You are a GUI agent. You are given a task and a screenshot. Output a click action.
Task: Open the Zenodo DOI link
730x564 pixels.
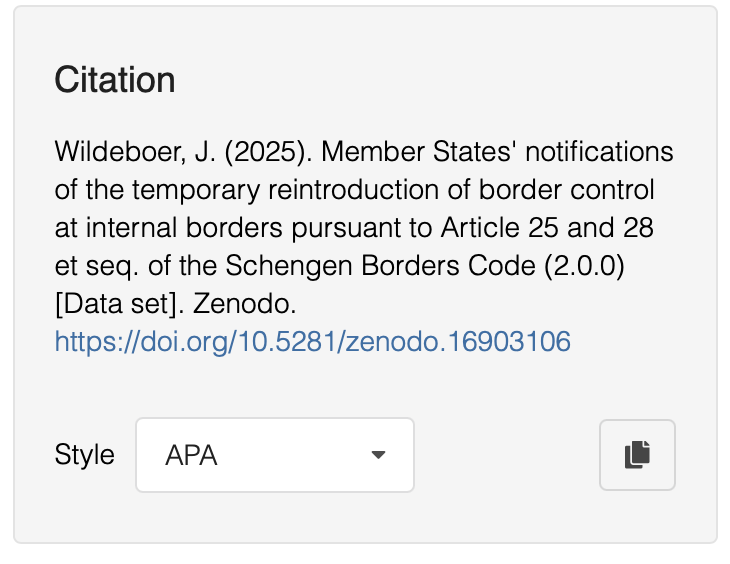(x=312, y=342)
